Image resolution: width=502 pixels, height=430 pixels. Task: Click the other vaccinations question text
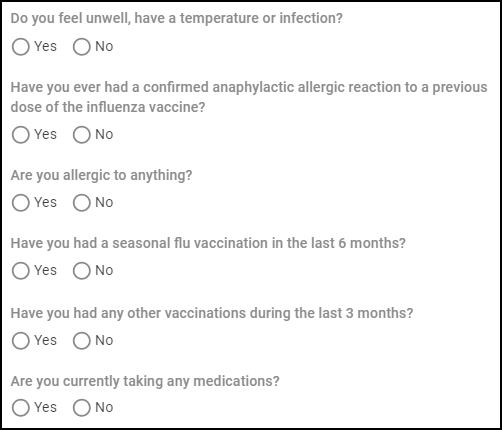[x=212, y=313]
